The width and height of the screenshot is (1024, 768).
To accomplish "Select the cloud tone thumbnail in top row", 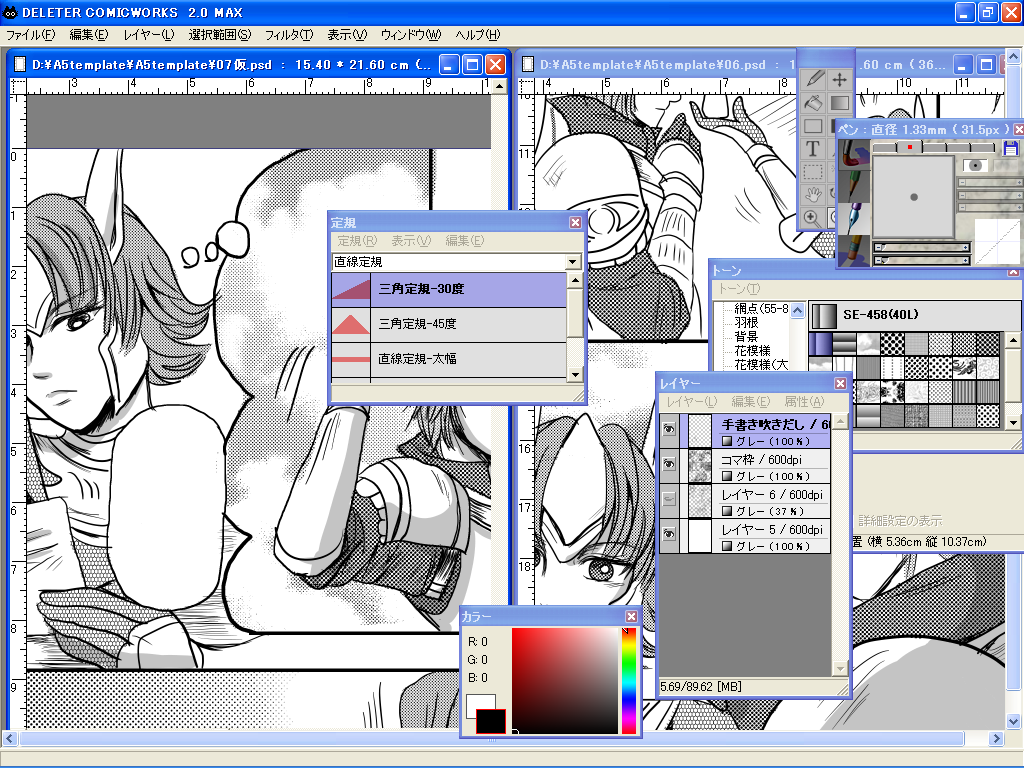I will coord(868,344).
